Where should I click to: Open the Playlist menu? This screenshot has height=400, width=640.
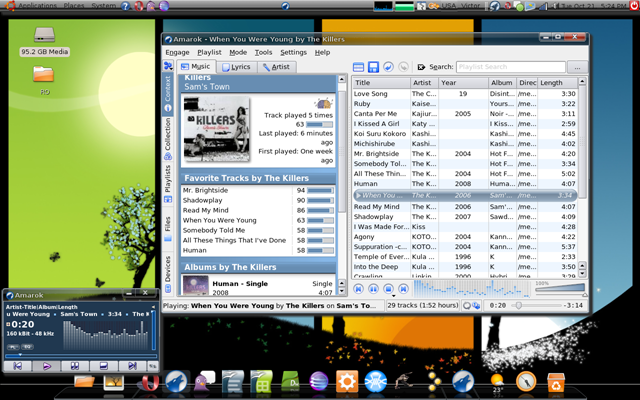coord(209,53)
